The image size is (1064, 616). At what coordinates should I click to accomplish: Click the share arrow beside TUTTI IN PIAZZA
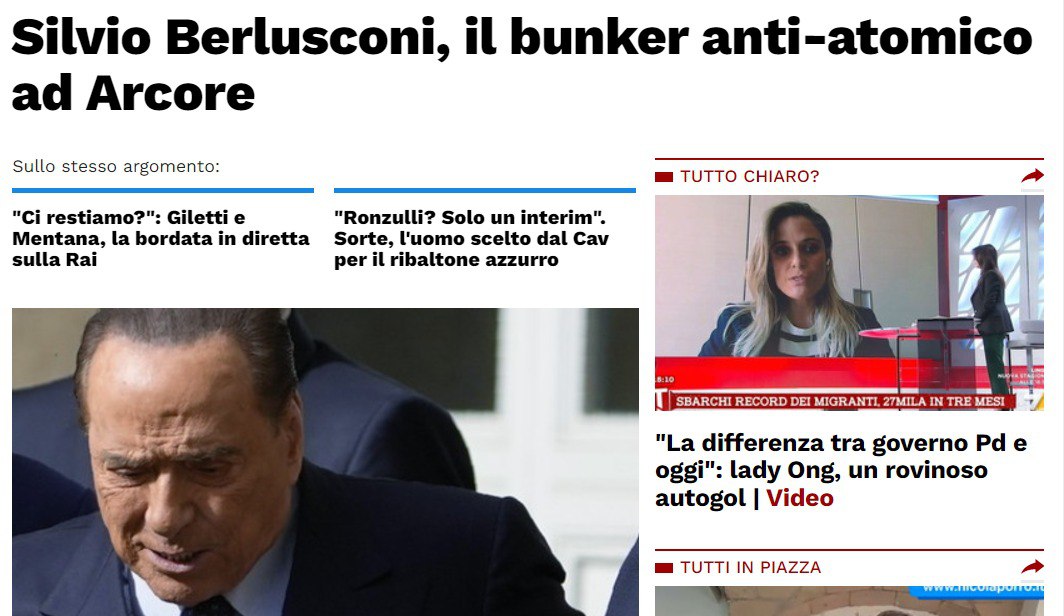point(1032,567)
